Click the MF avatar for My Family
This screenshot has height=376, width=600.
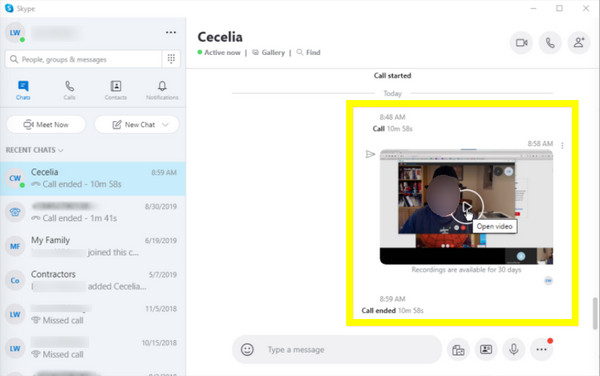(15, 246)
